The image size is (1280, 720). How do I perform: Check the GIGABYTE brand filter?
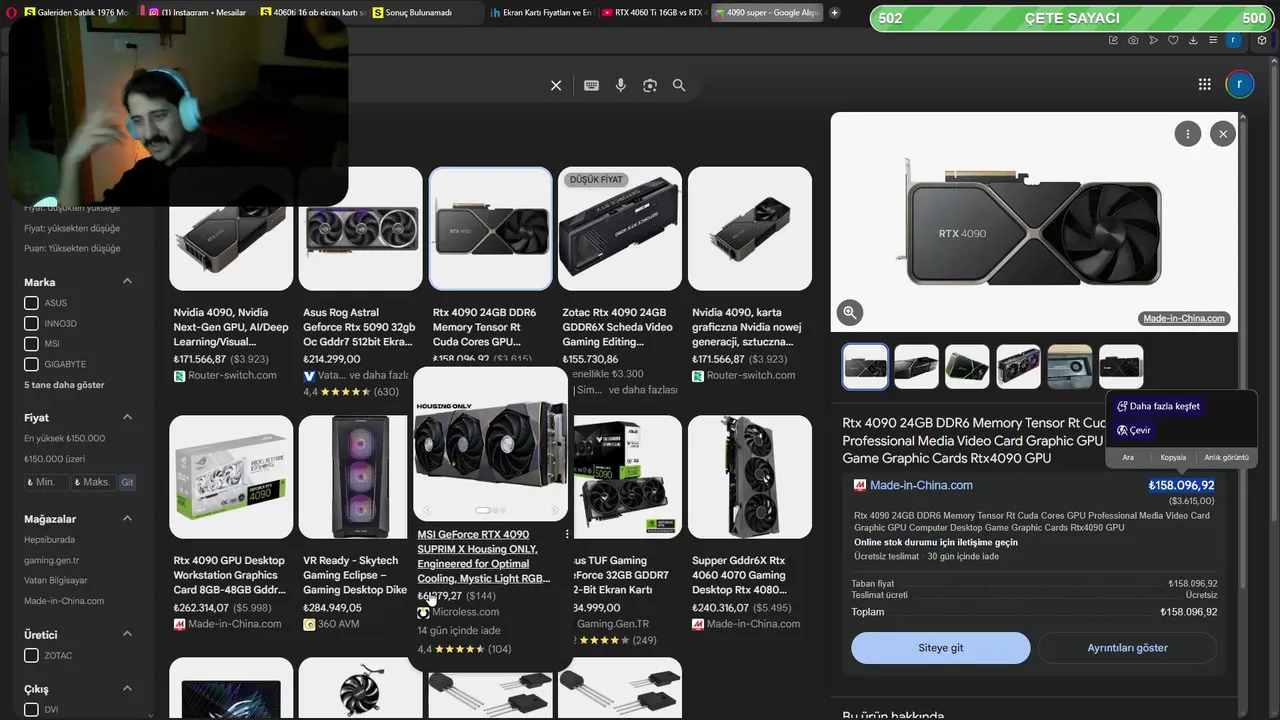(x=31, y=365)
